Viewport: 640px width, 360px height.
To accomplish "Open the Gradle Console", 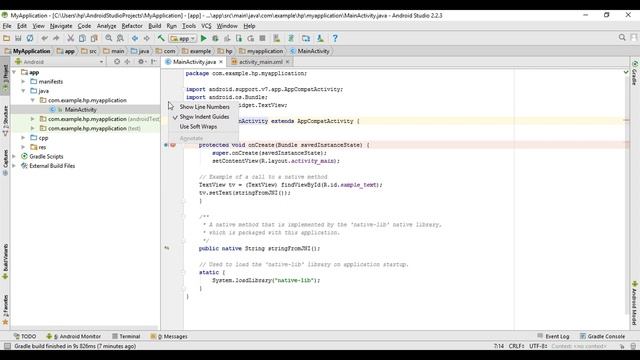I will click(x=602, y=336).
